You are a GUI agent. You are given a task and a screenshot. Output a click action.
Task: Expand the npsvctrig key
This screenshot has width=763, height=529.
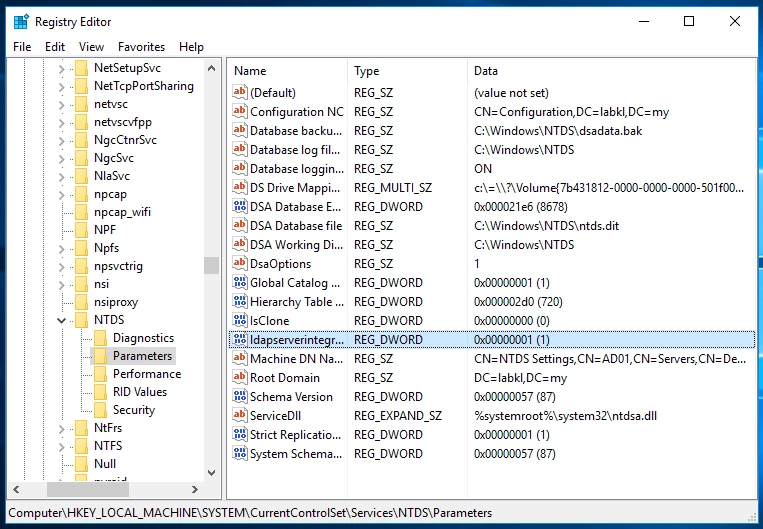tap(61, 267)
